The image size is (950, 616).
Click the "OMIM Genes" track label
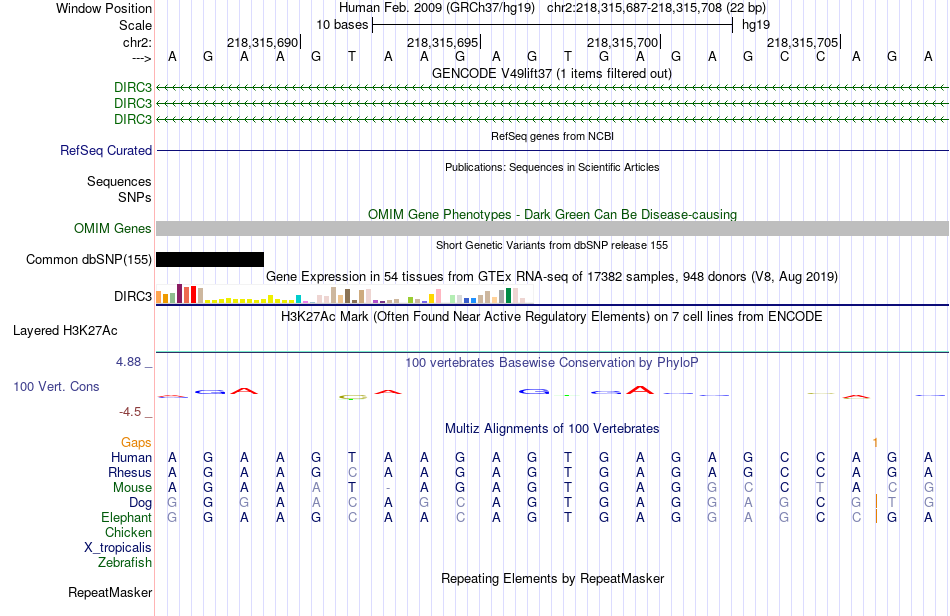[113, 228]
